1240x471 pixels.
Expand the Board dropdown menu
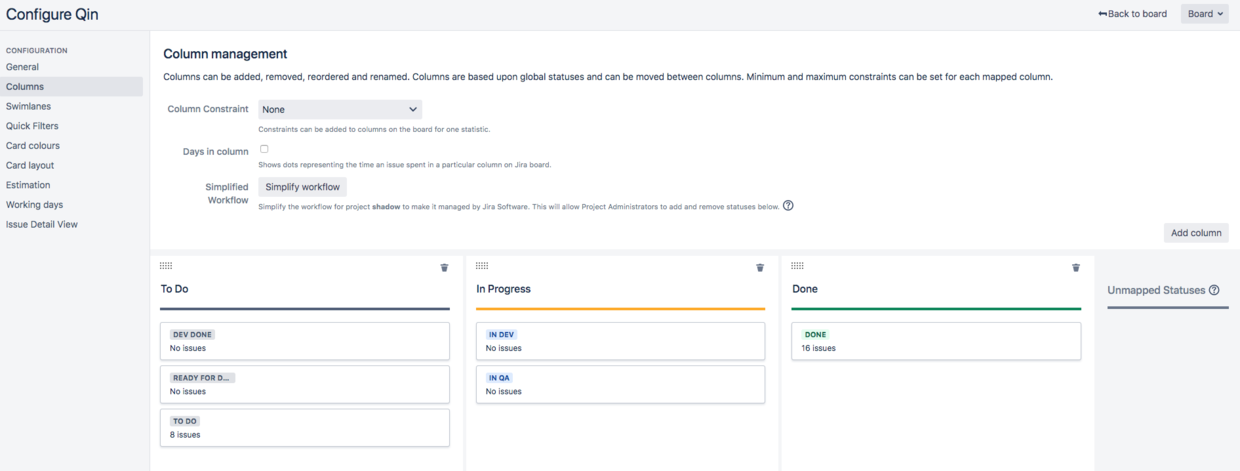[x=1205, y=14]
